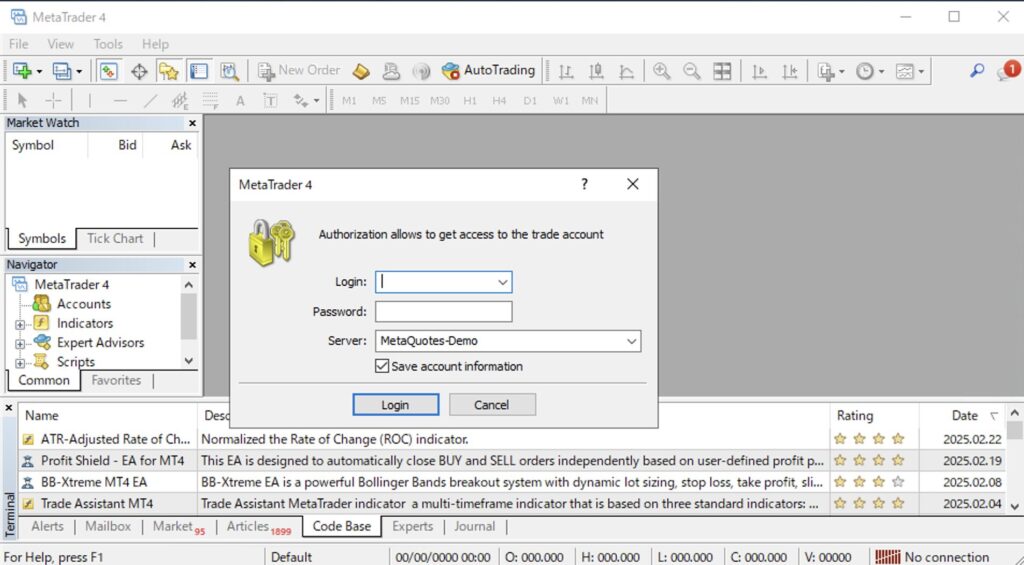
Task: Expand the Indicators tree node
Action: [x=20, y=325]
